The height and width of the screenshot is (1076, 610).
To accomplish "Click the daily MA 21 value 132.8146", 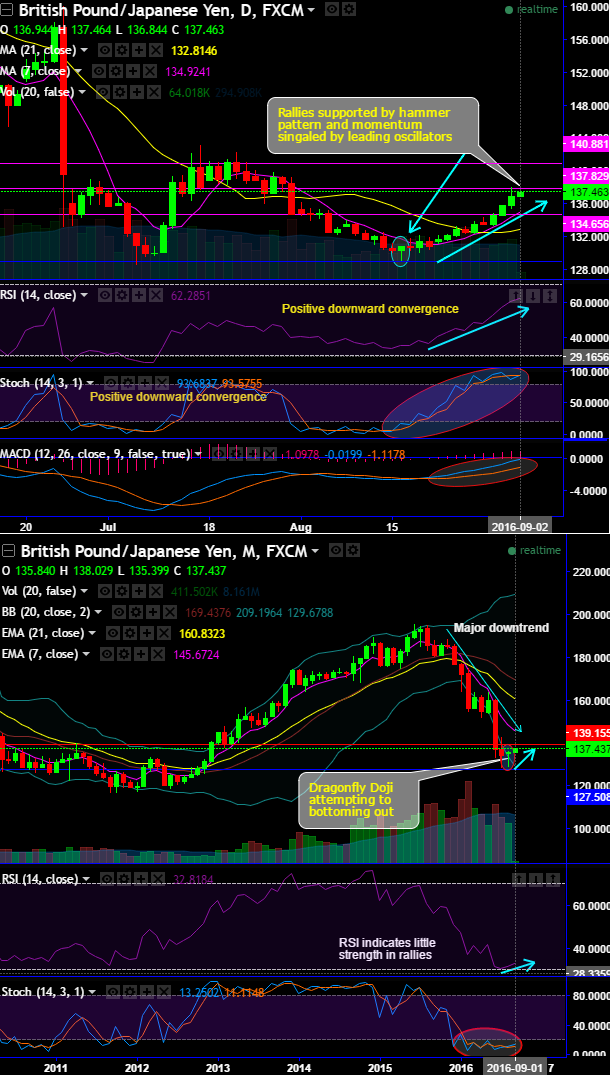I will [194, 50].
